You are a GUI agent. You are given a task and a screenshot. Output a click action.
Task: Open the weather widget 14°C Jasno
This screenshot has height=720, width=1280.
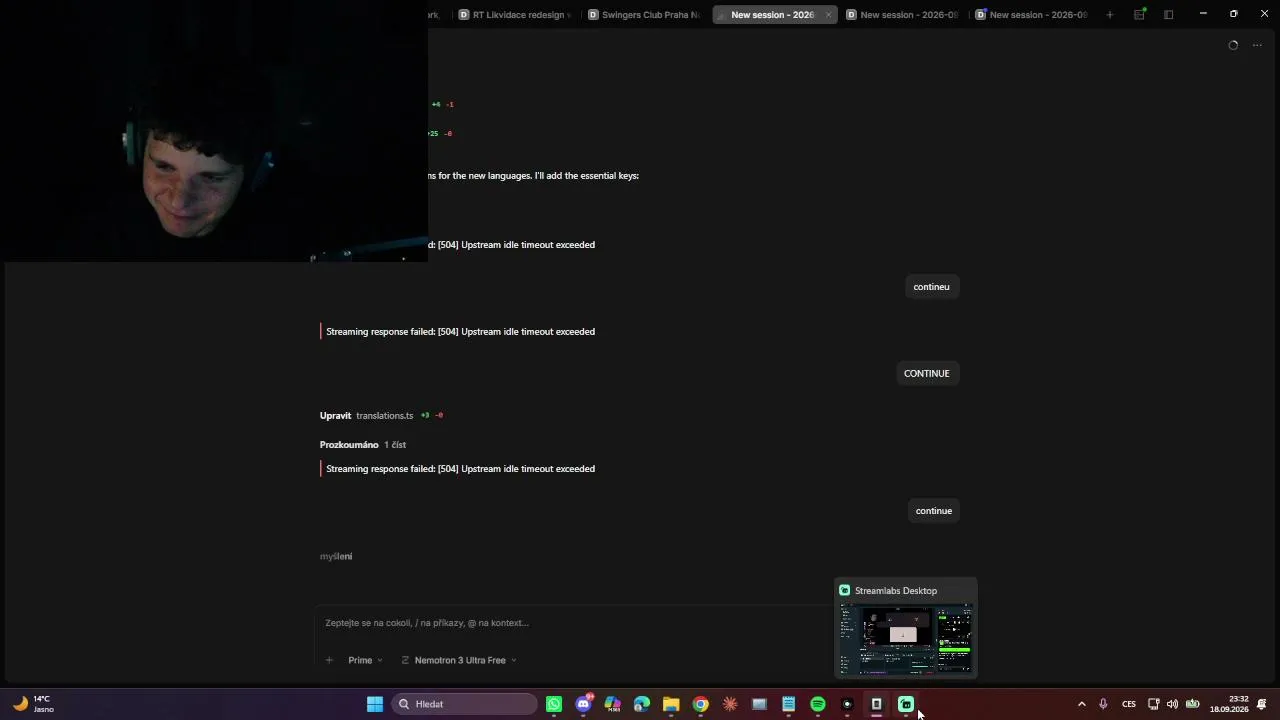pyautogui.click(x=33, y=704)
